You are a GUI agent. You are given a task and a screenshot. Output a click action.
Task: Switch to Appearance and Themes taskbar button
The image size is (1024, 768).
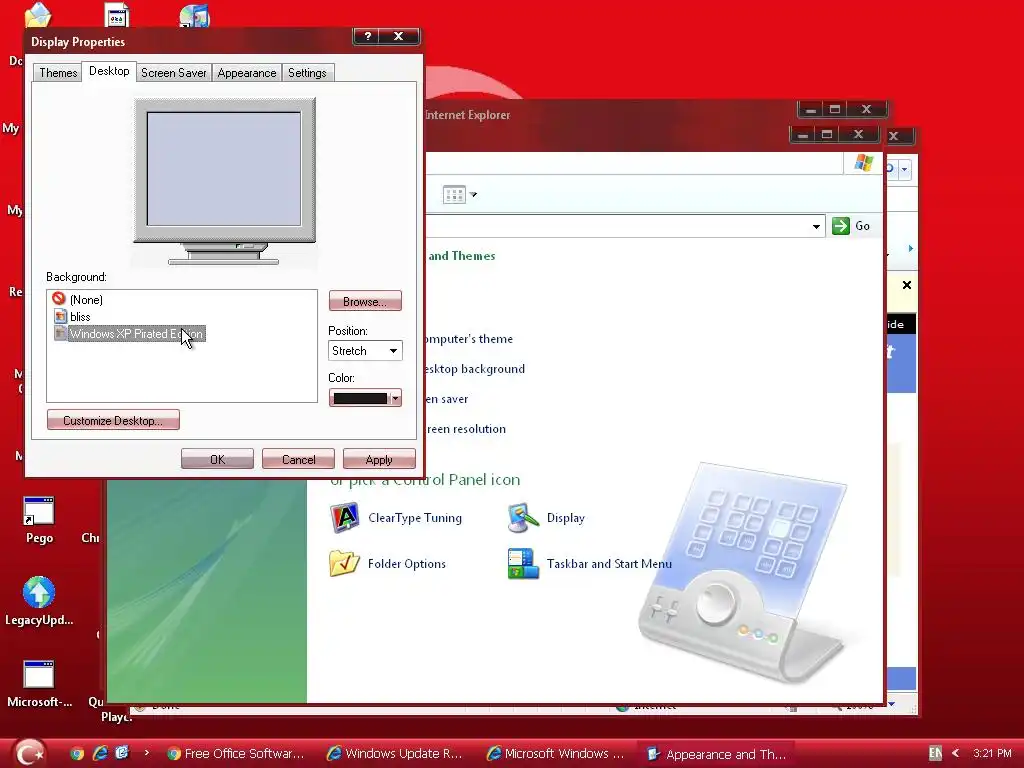pos(715,754)
